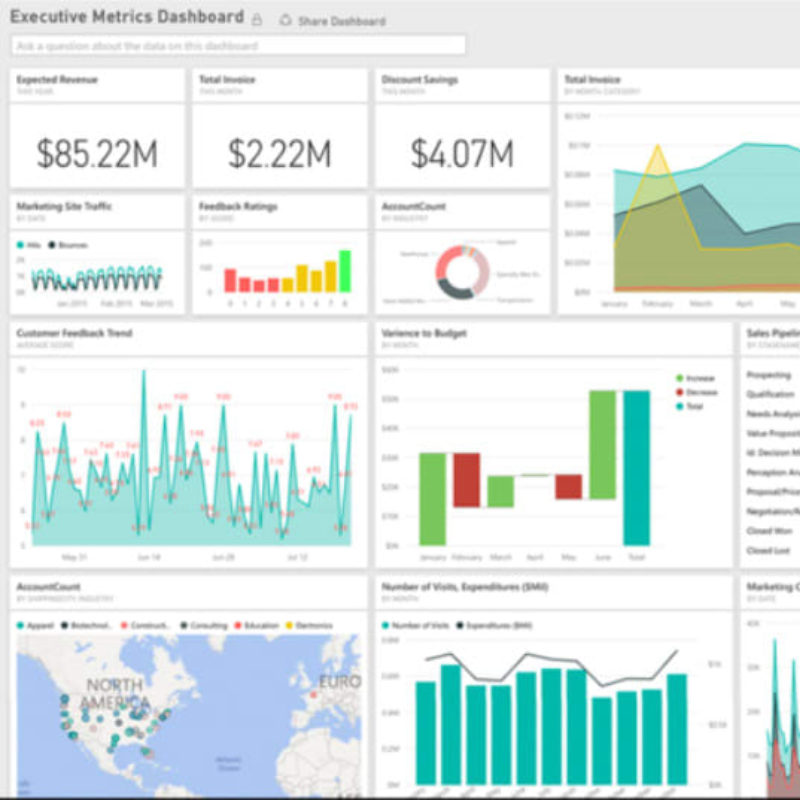Select the Apparel legend dot above the map
The height and width of the screenshot is (800, 800).
coord(20,625)
